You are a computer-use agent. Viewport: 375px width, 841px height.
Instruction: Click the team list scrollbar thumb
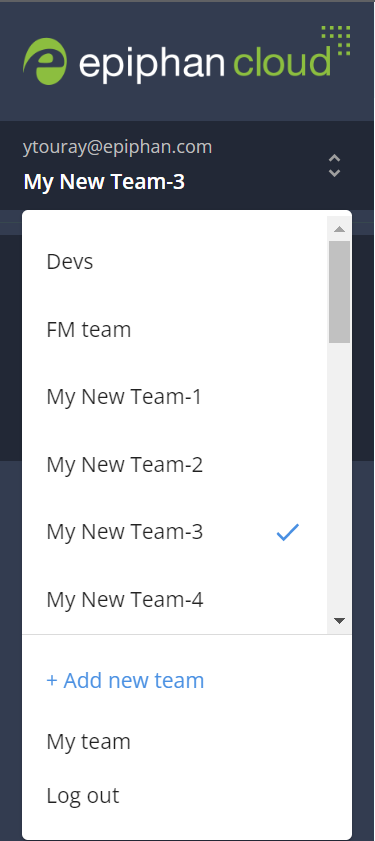pyautogui.click(x=339, y=292)
